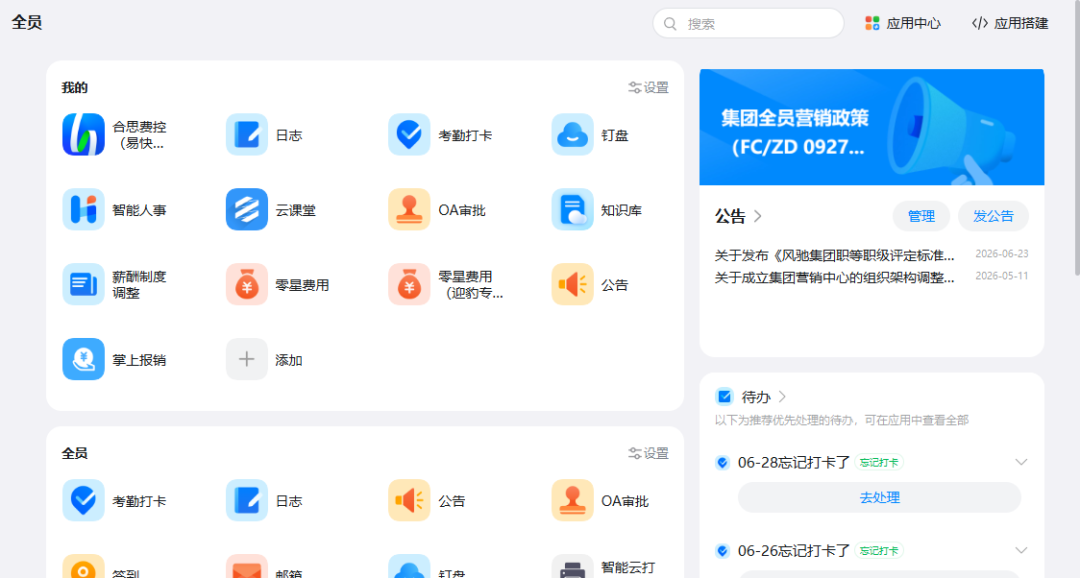Open announcement 关于成立集团营销中心的组织架构调整...
Image resolution: width=1080 pixels, height=578 pixels.
834,278
